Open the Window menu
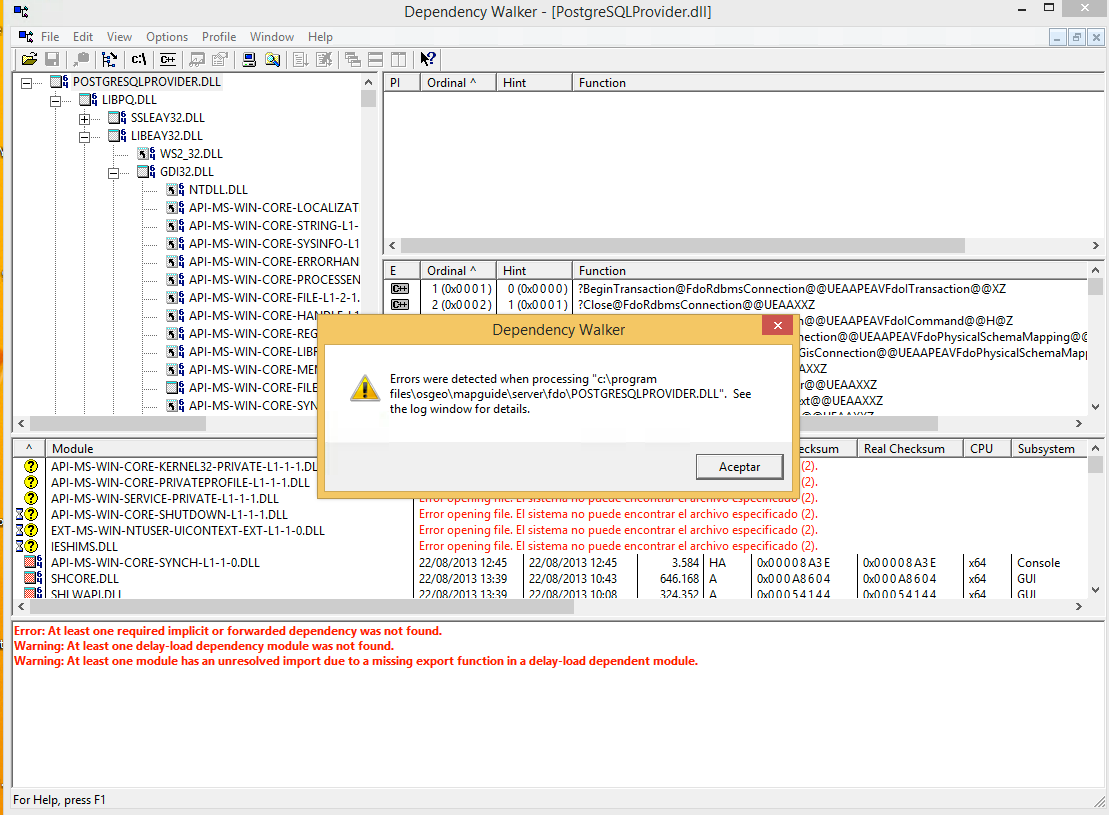 [x=272, y=37]
